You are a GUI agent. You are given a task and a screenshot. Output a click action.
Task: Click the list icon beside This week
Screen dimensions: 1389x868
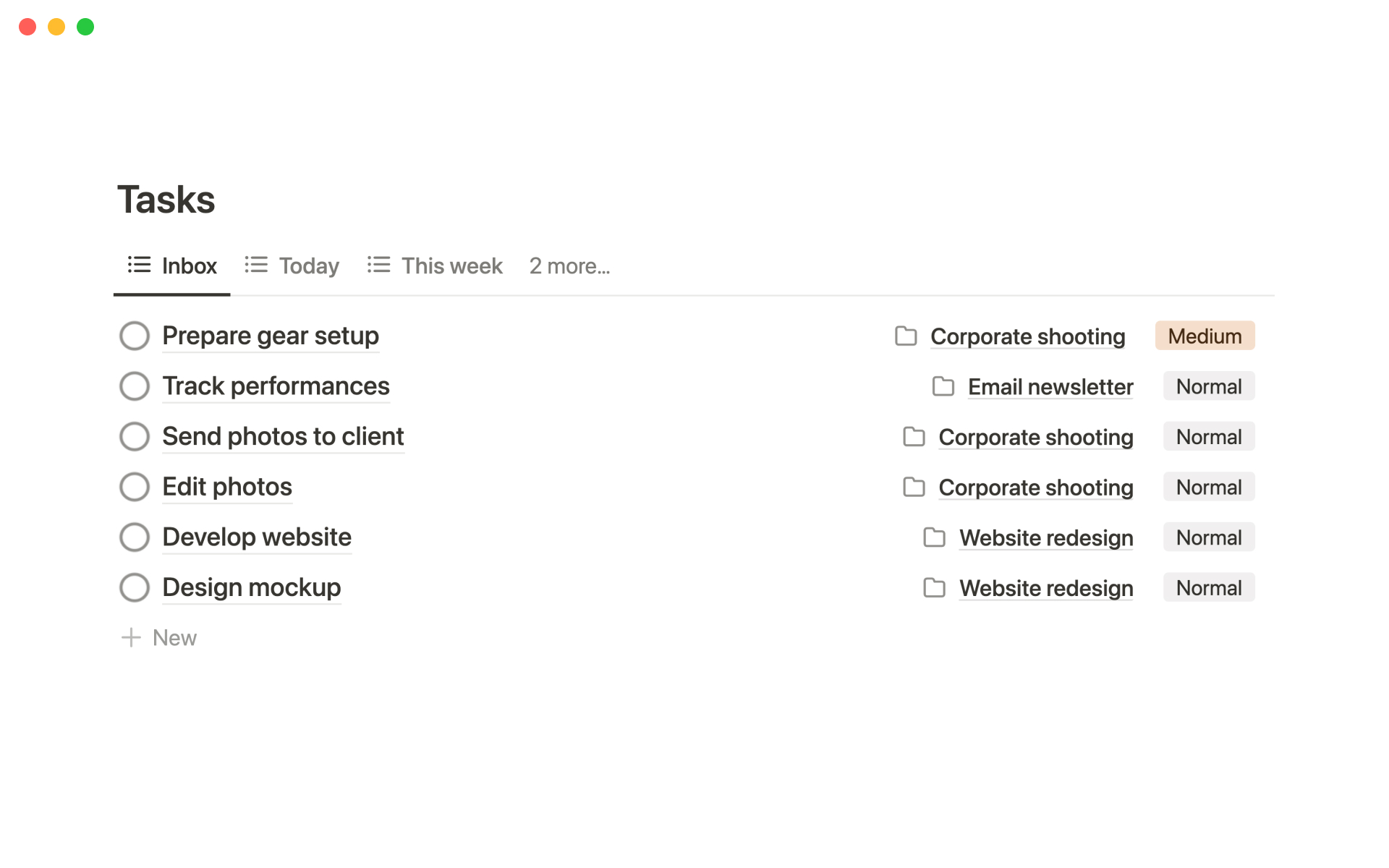pos(378,265)
